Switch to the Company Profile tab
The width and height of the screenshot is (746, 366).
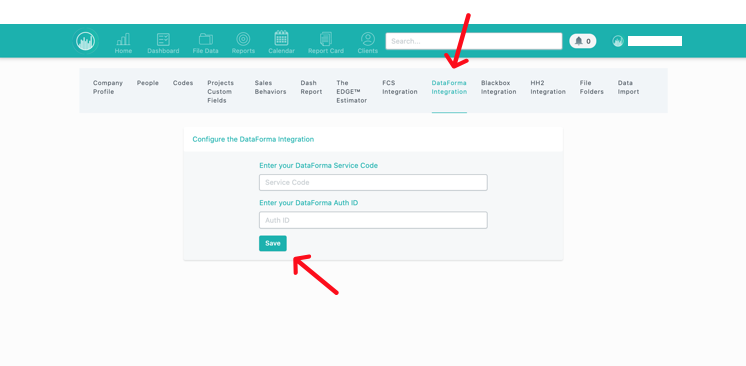108,87
